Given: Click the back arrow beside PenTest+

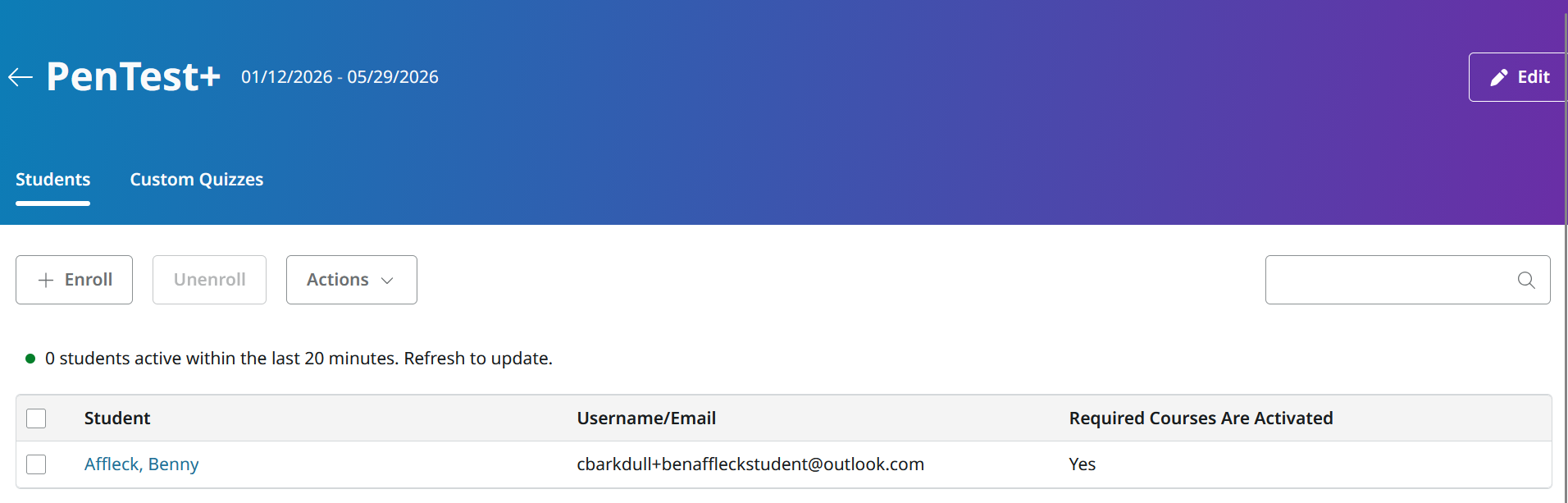Looking at the screenshot, I should point(21,77).
